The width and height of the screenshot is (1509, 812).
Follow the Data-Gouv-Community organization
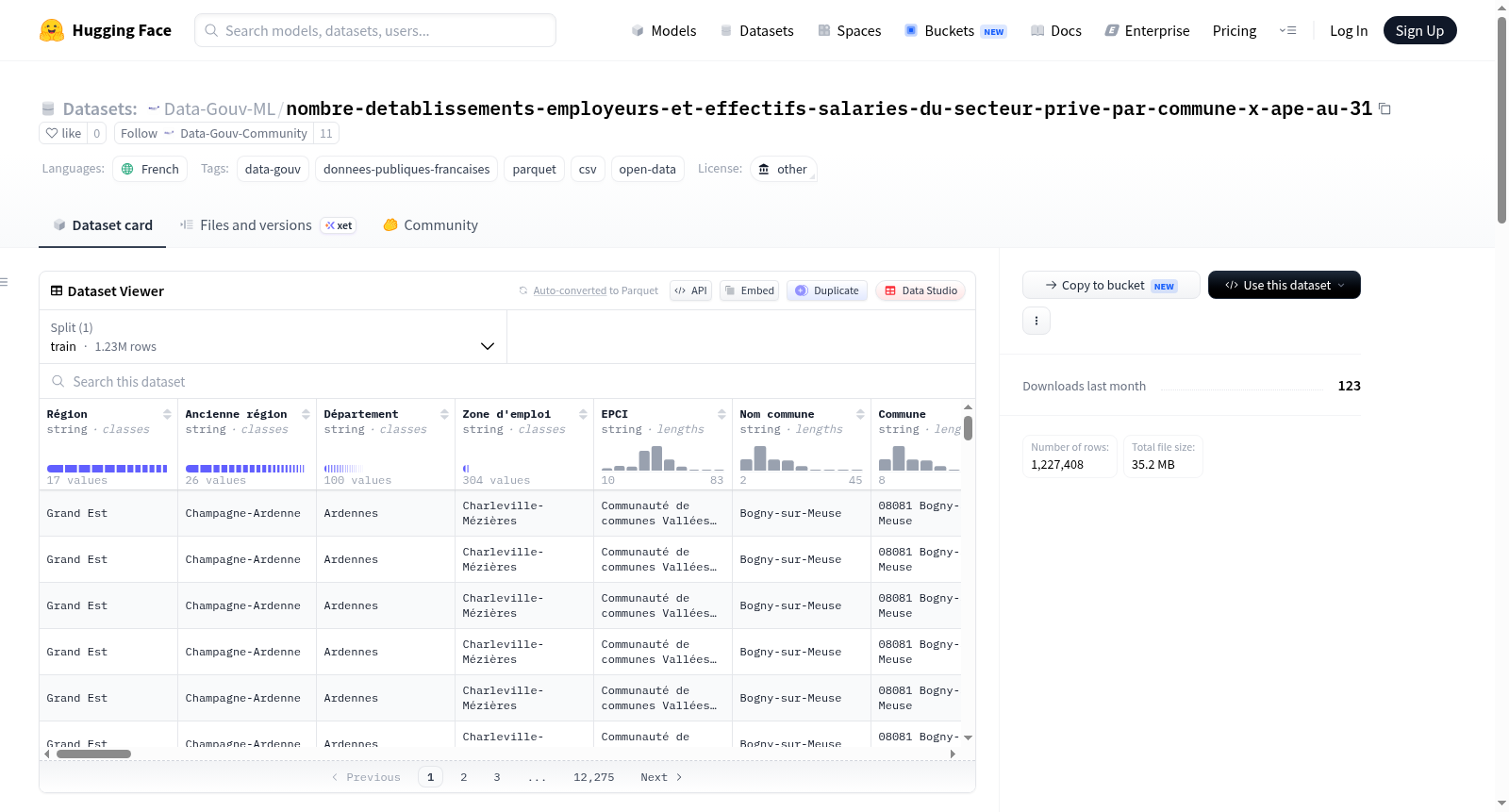[x=214, y=133]
